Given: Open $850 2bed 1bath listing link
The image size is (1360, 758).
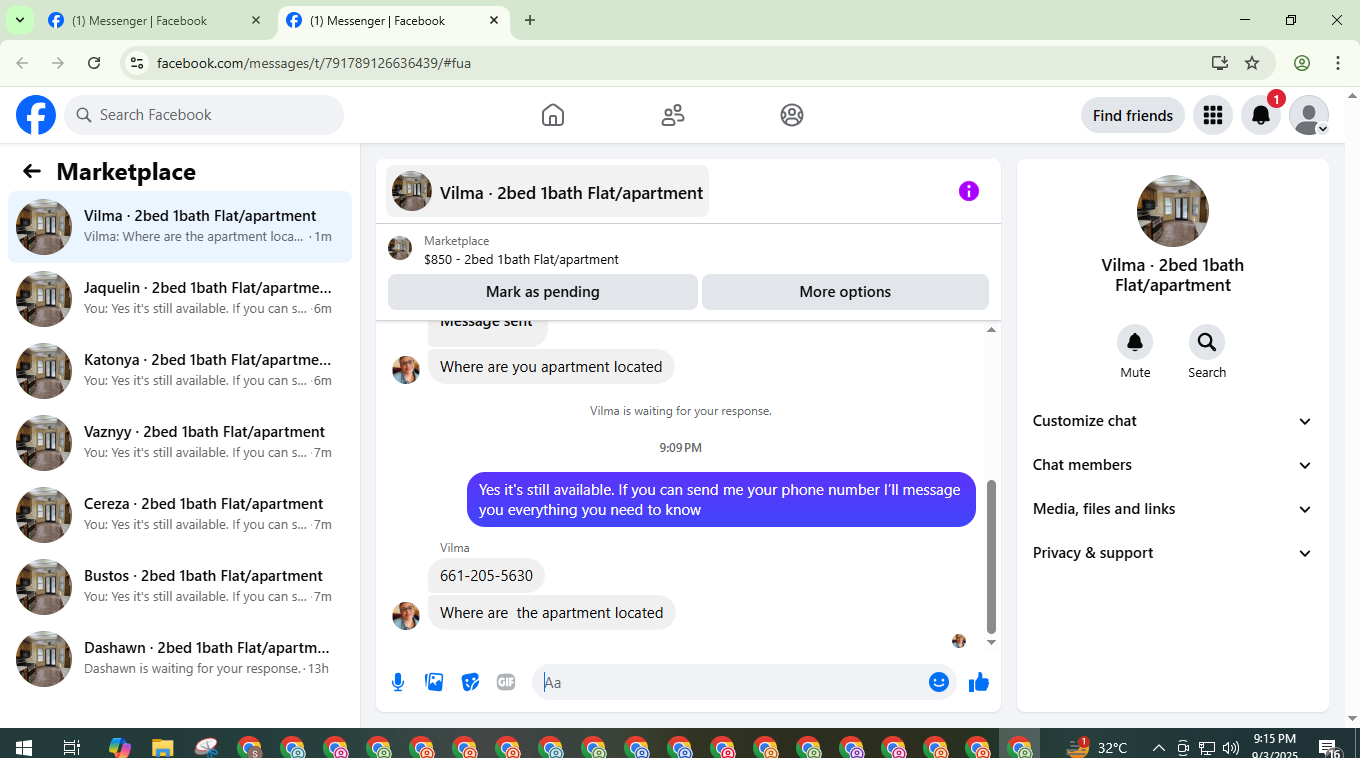Looking at the screenshot, I should coord(521,259).
